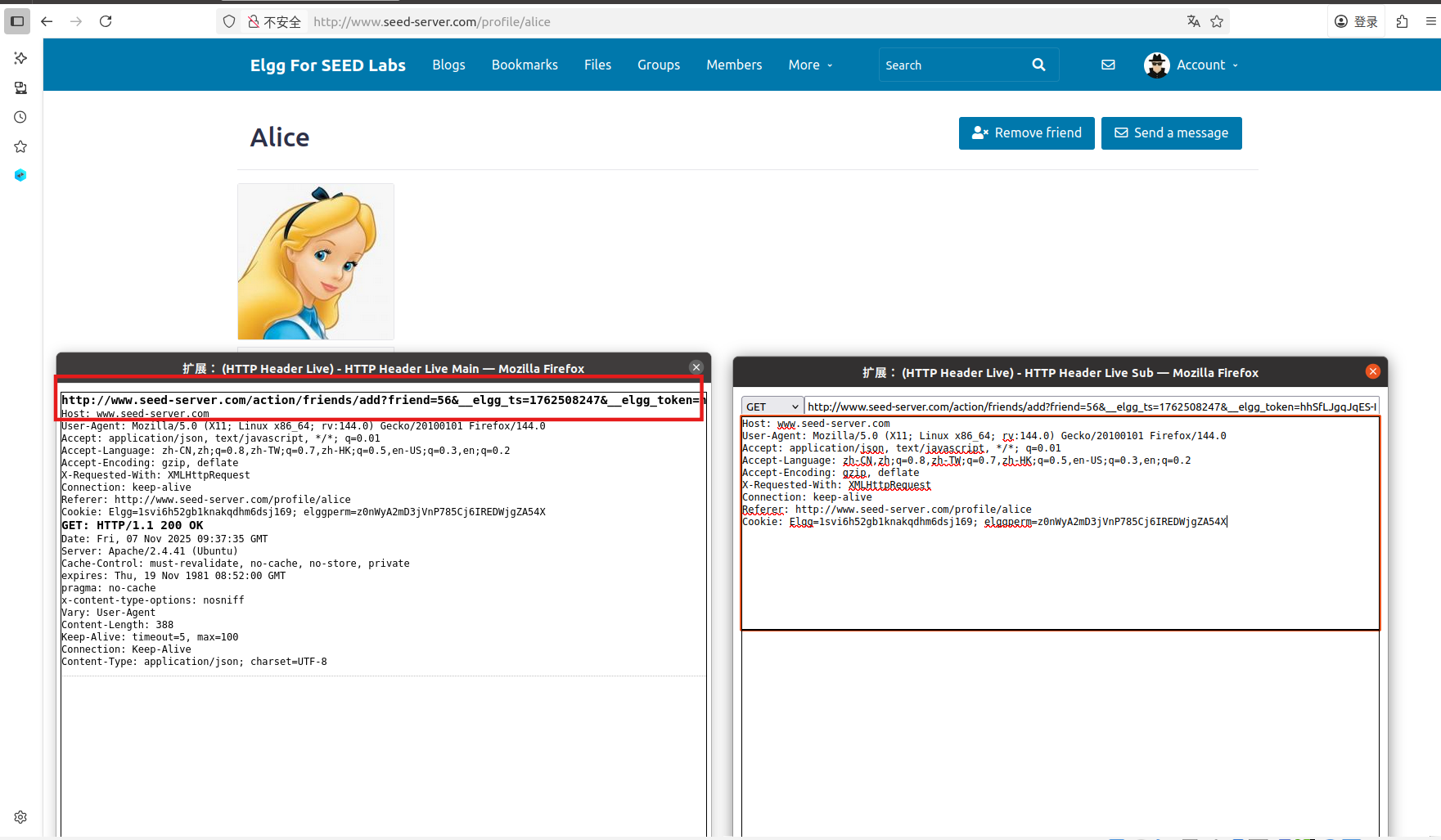This screenshot has height=840, width=1441.
Task: Click the Date: Fri, 07 Nov 2025 line
Action: (x=164, y=539)
